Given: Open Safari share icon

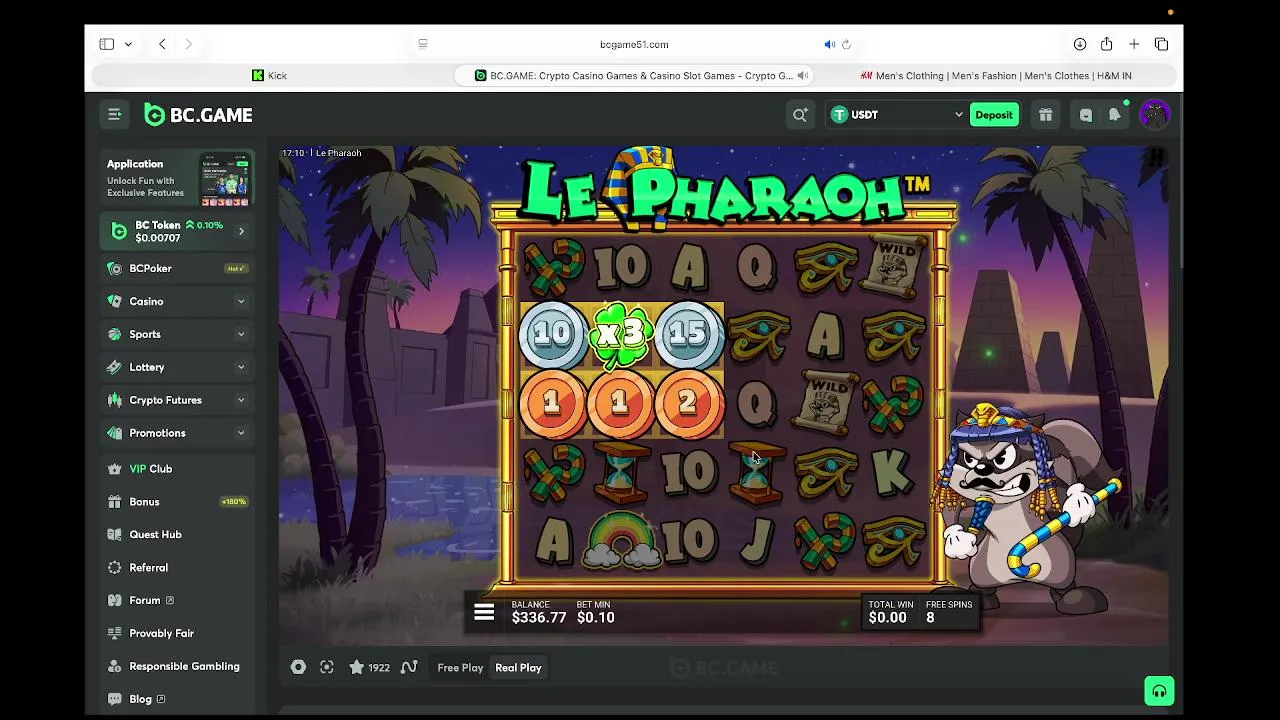Looking at the screenshot, I should click(x=1106, y=44).
